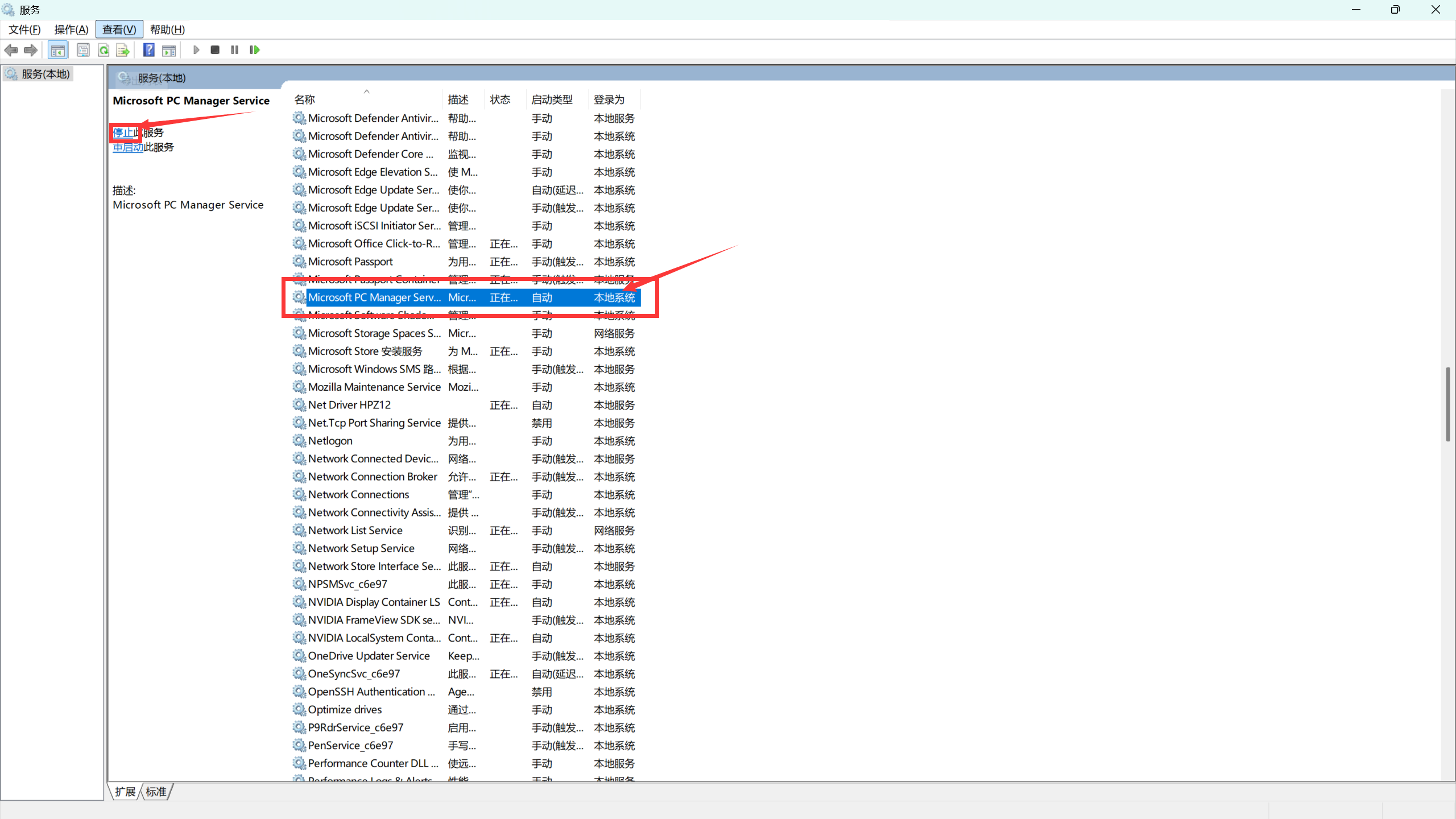
Task: Click the Stop Service toolbar button
Action: pyautogui.click(x=215, y=50)
